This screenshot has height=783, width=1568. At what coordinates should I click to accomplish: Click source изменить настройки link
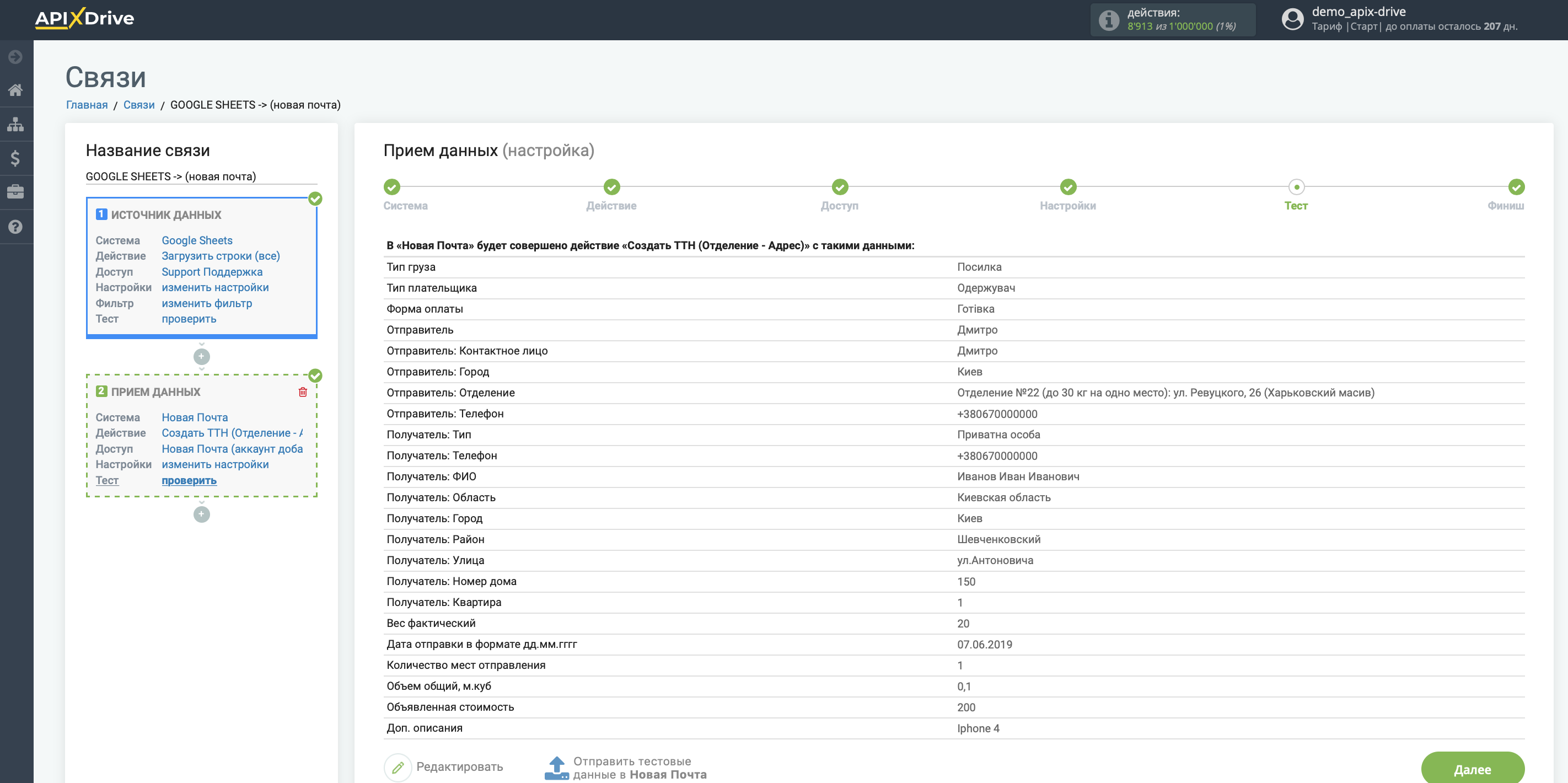pyautogui.click(x=216, y=287)
